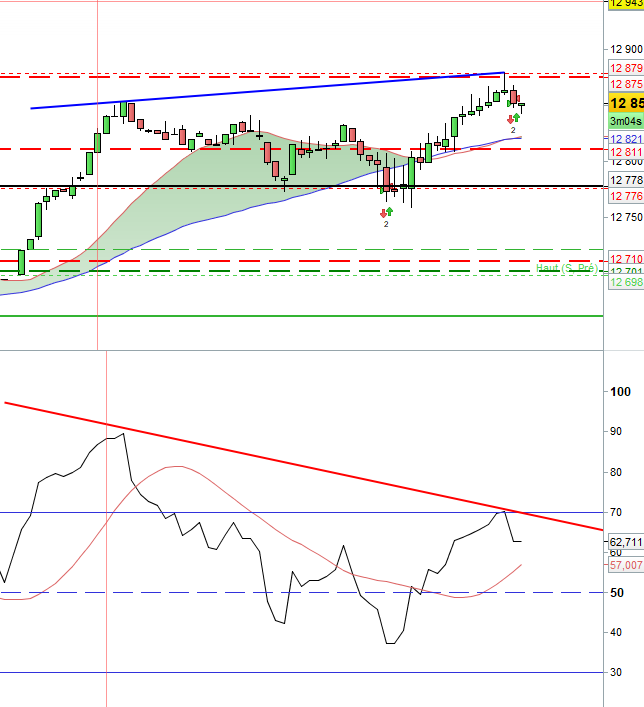Select the solid green horizontal line below the candles
644x707 pixels.
pyautogui.click(x=301, y=316)
